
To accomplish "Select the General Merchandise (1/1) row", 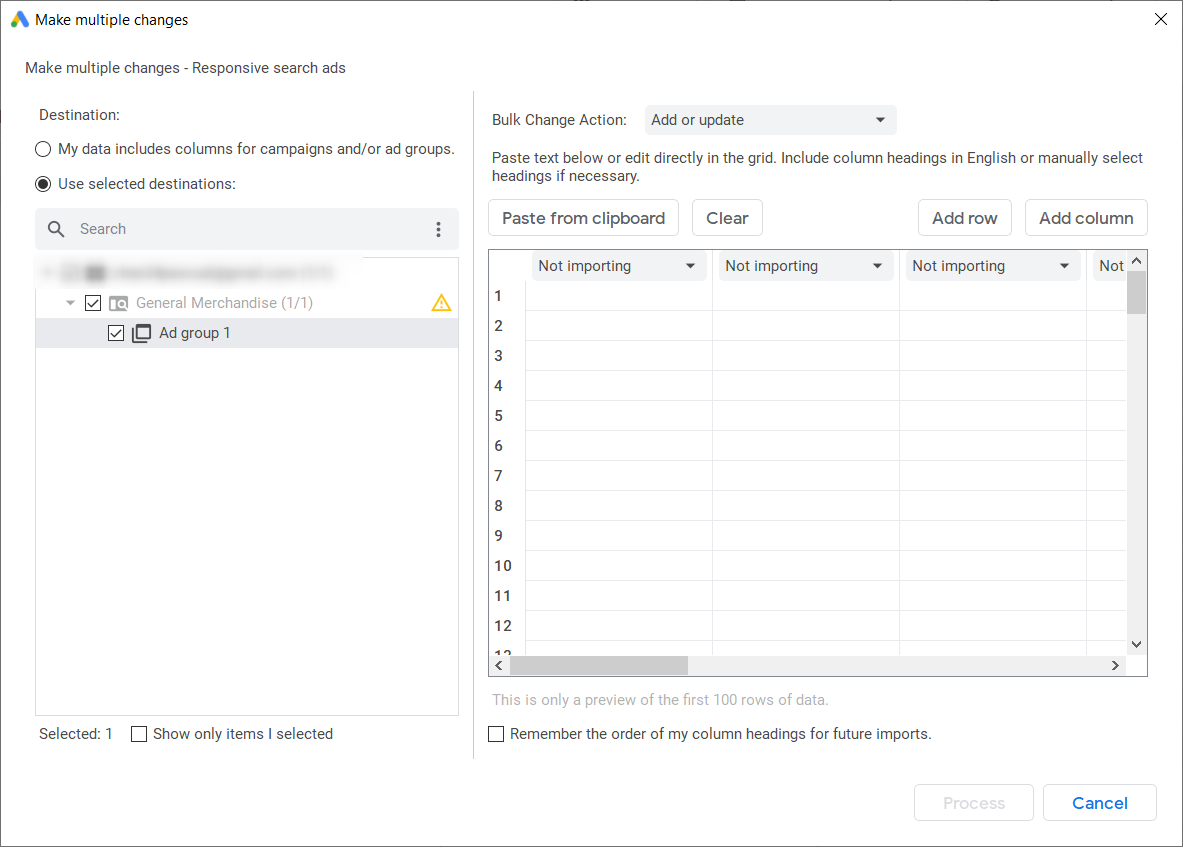I will tap(247, 303).
